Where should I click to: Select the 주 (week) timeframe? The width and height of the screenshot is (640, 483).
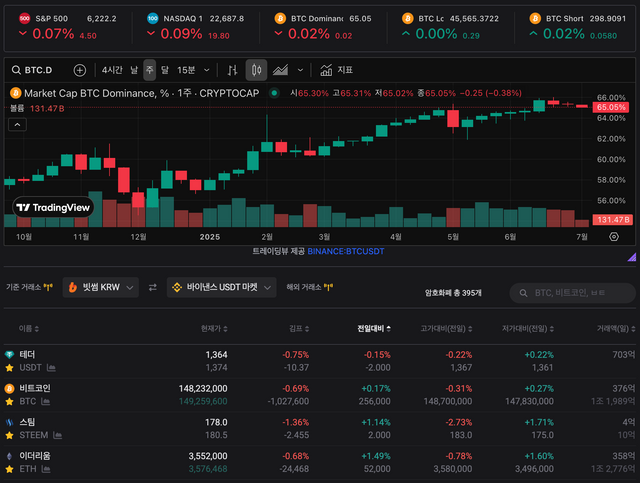pos(149,70)
